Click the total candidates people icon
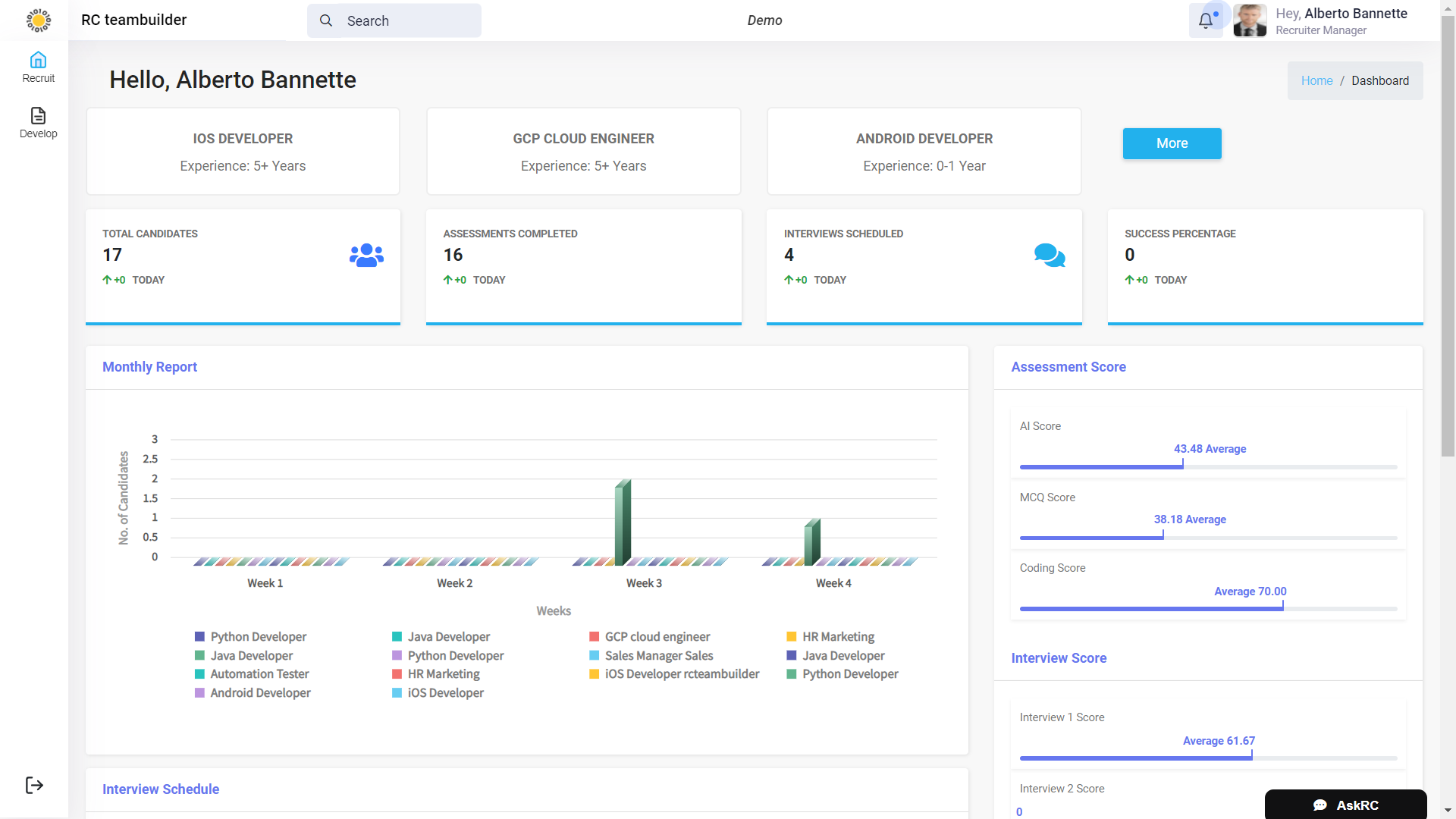Screen dimensions: 1456x819 pyautogui.click(x=366, y=256)
